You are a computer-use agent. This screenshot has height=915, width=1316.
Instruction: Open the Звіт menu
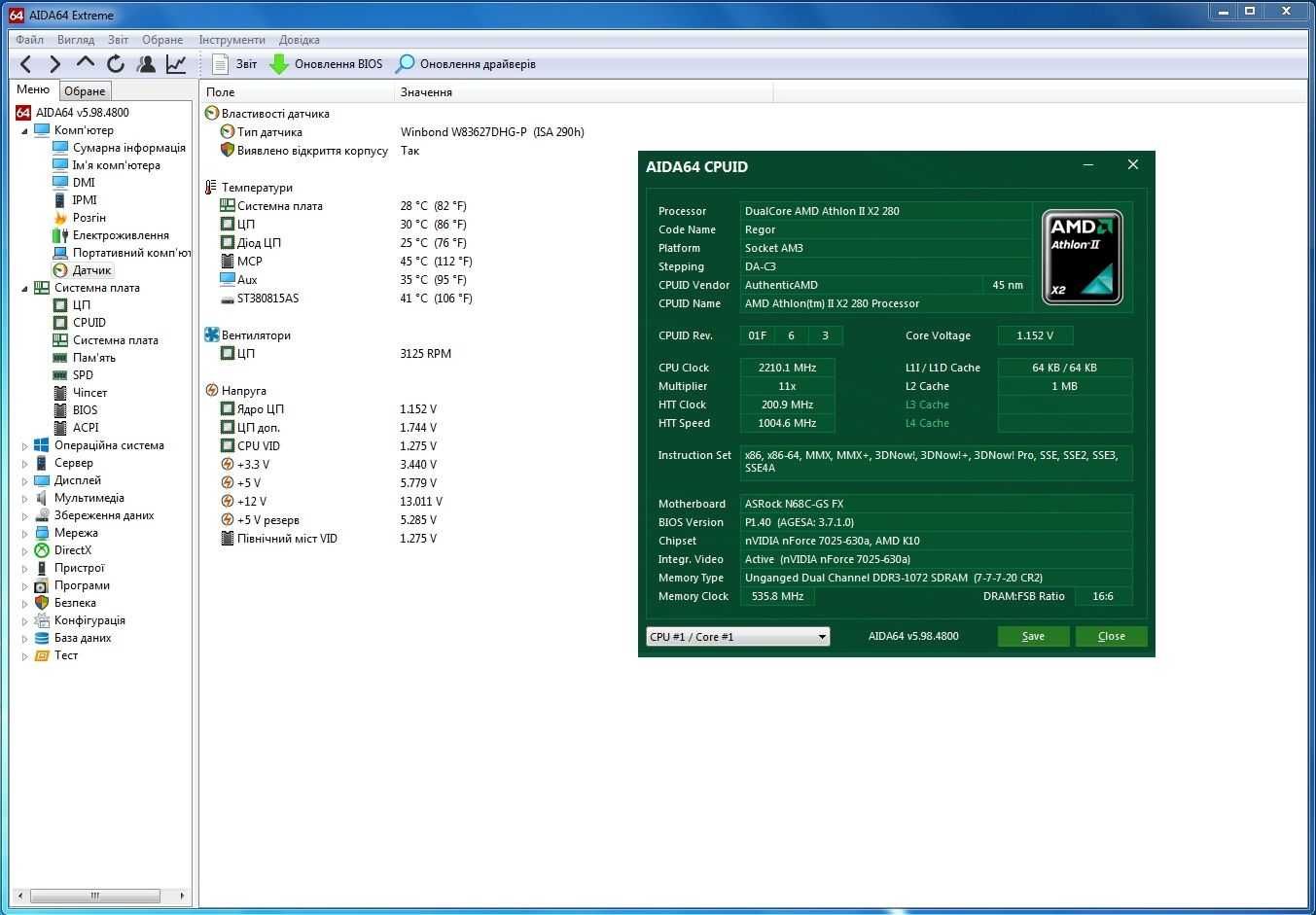119,40
